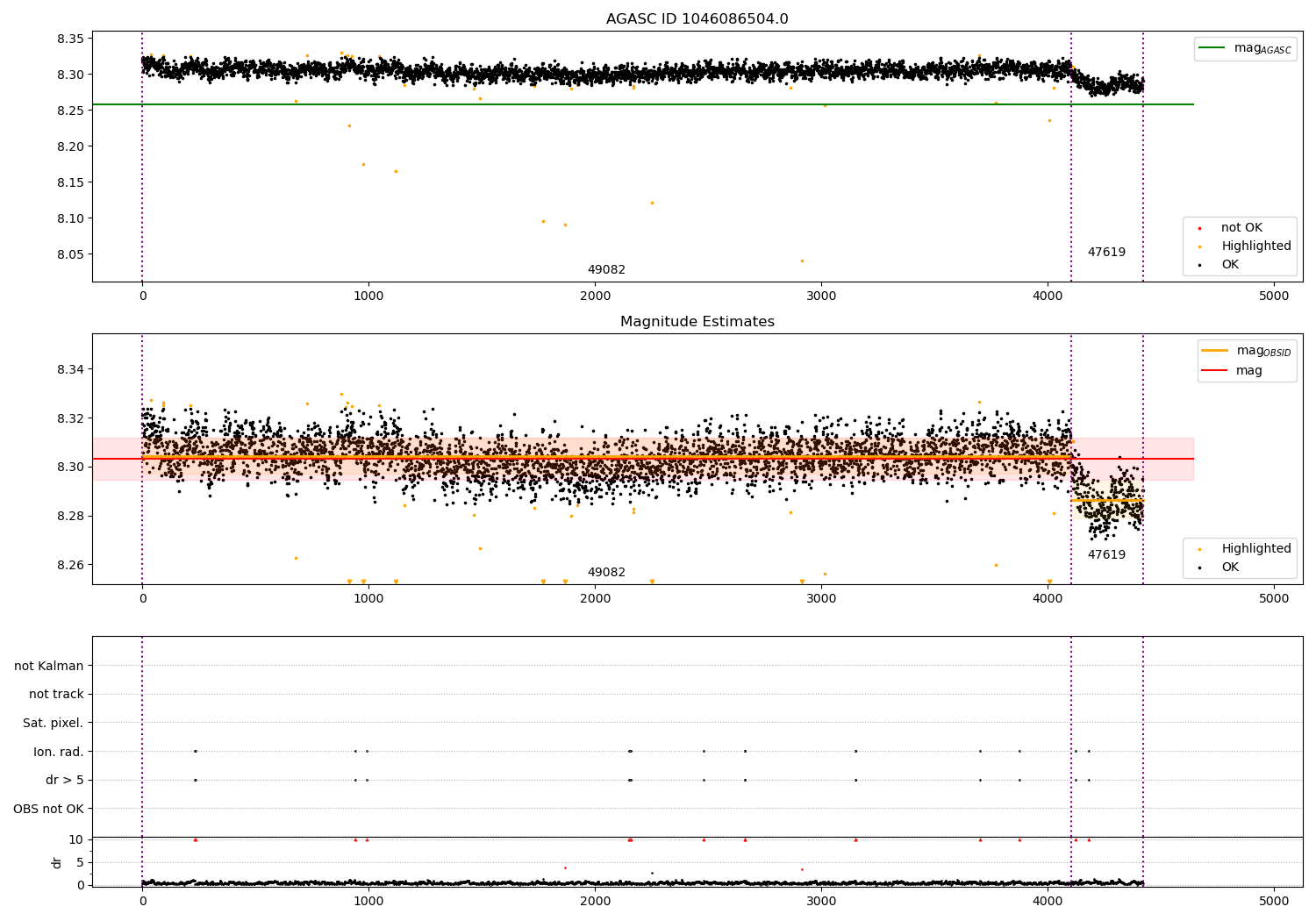Click the 8.32 y-axis tick label

(71, 419)
